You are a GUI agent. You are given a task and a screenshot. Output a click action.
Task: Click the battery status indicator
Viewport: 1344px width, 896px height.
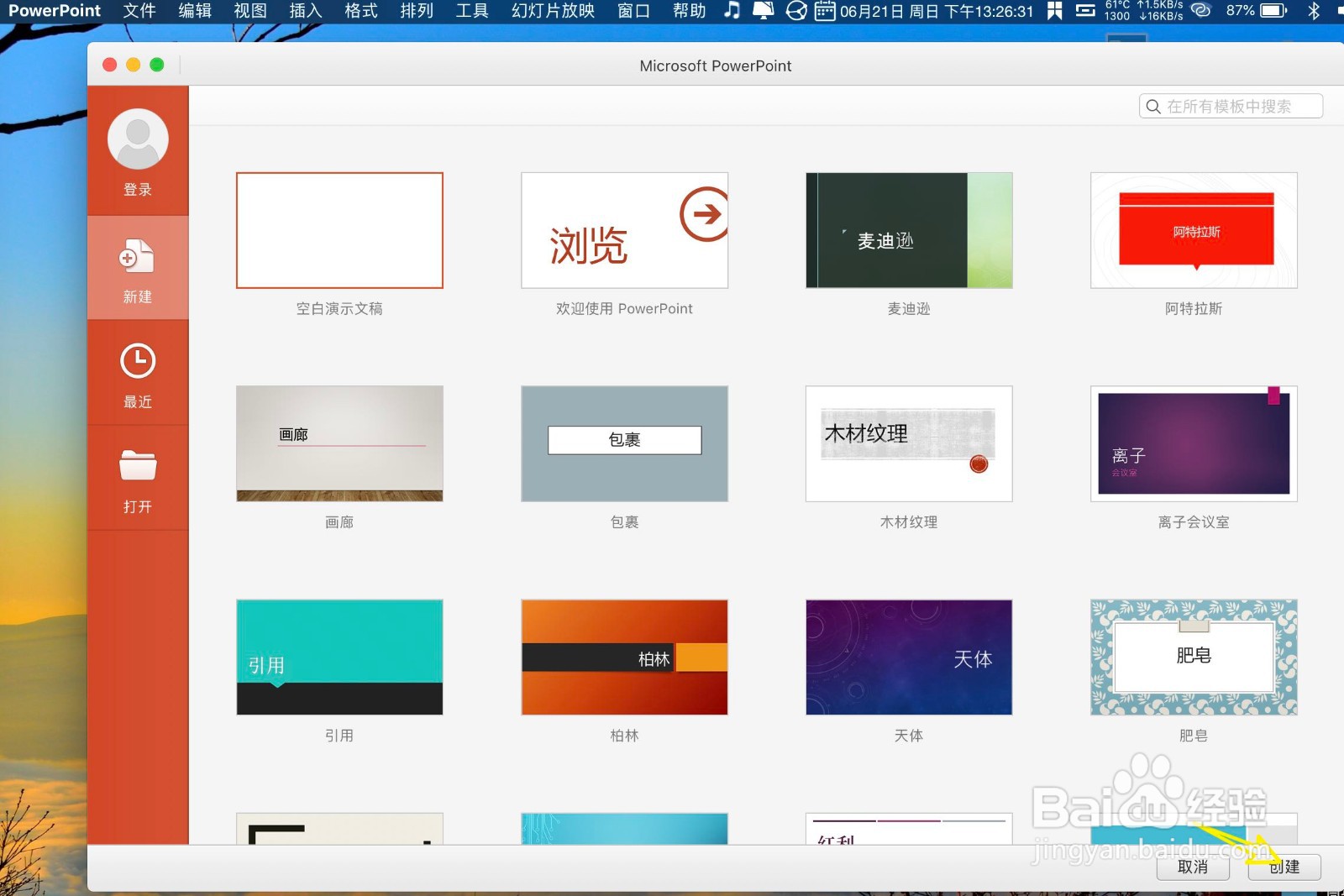pos(1272,11)
